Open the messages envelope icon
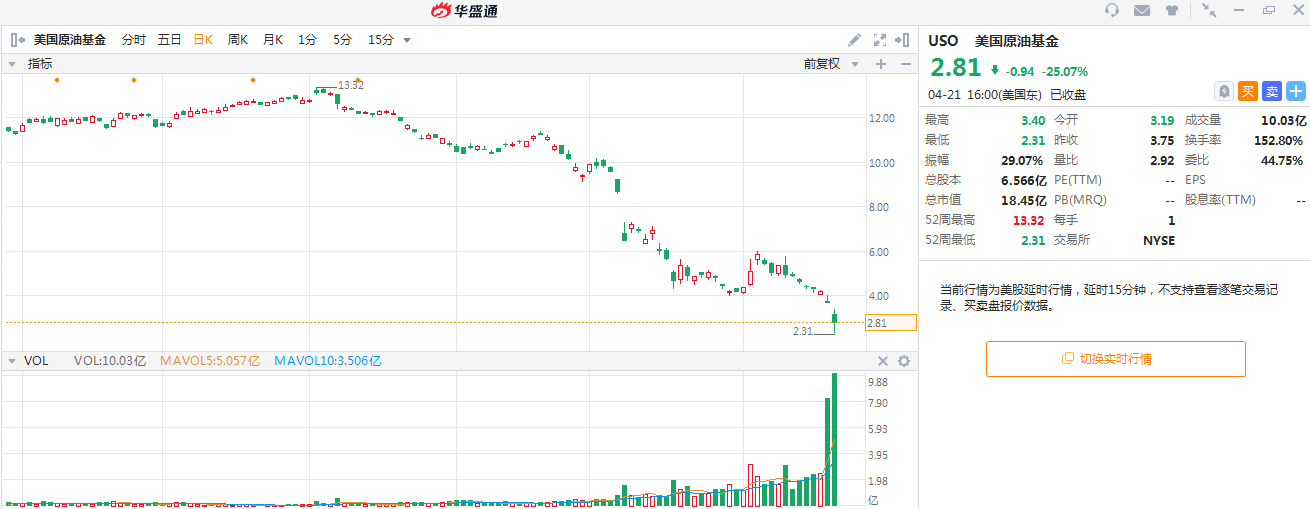The height and width of the screenshot is (509, 1310). 1142,10
